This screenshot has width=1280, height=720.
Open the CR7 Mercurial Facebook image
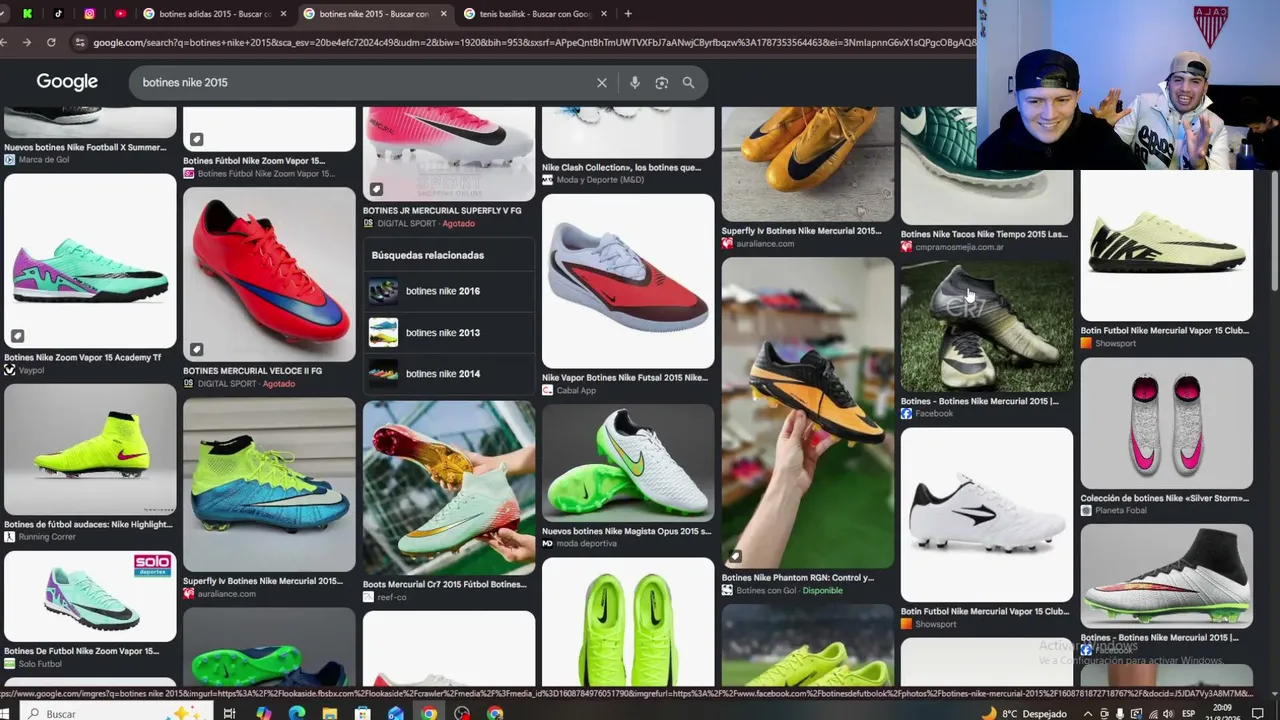[x=987, y=327]
